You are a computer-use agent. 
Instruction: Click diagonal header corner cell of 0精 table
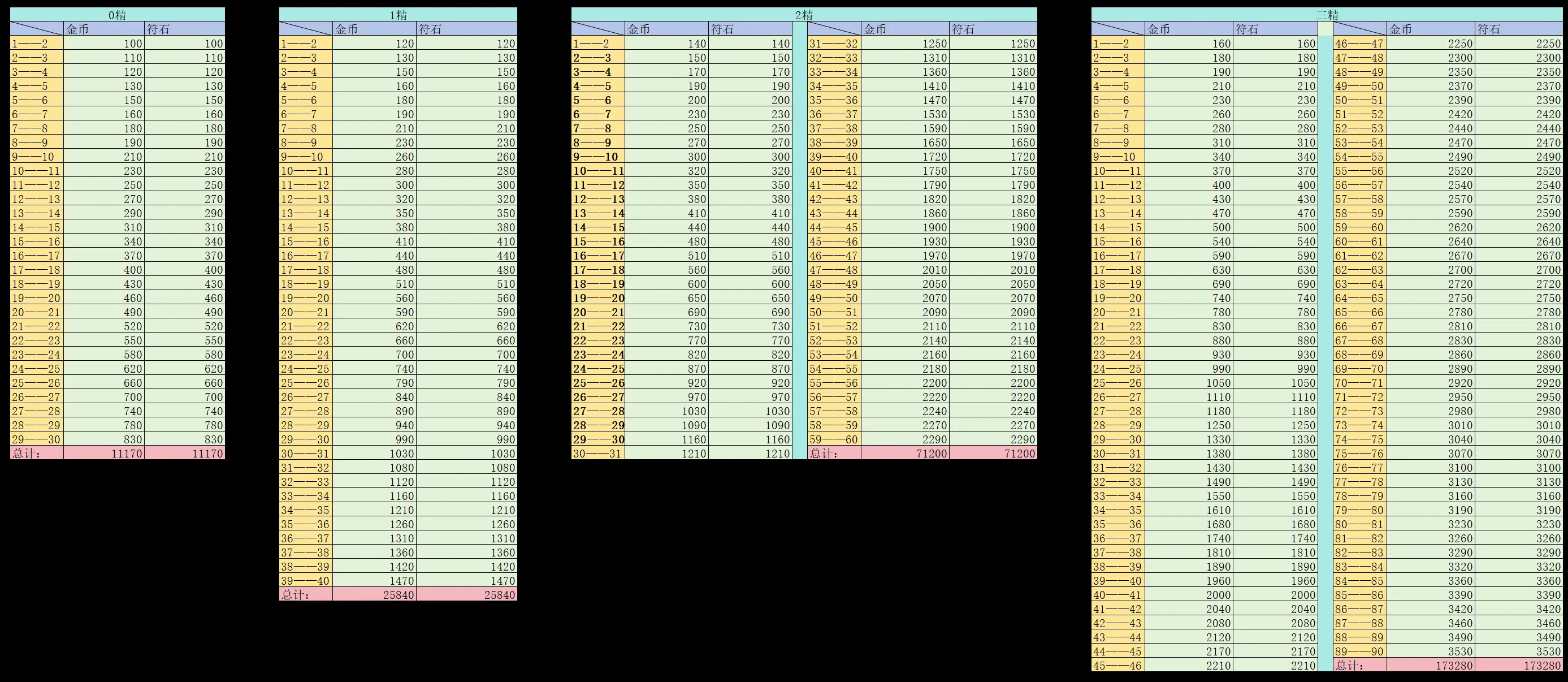click(x=37, y=29)
